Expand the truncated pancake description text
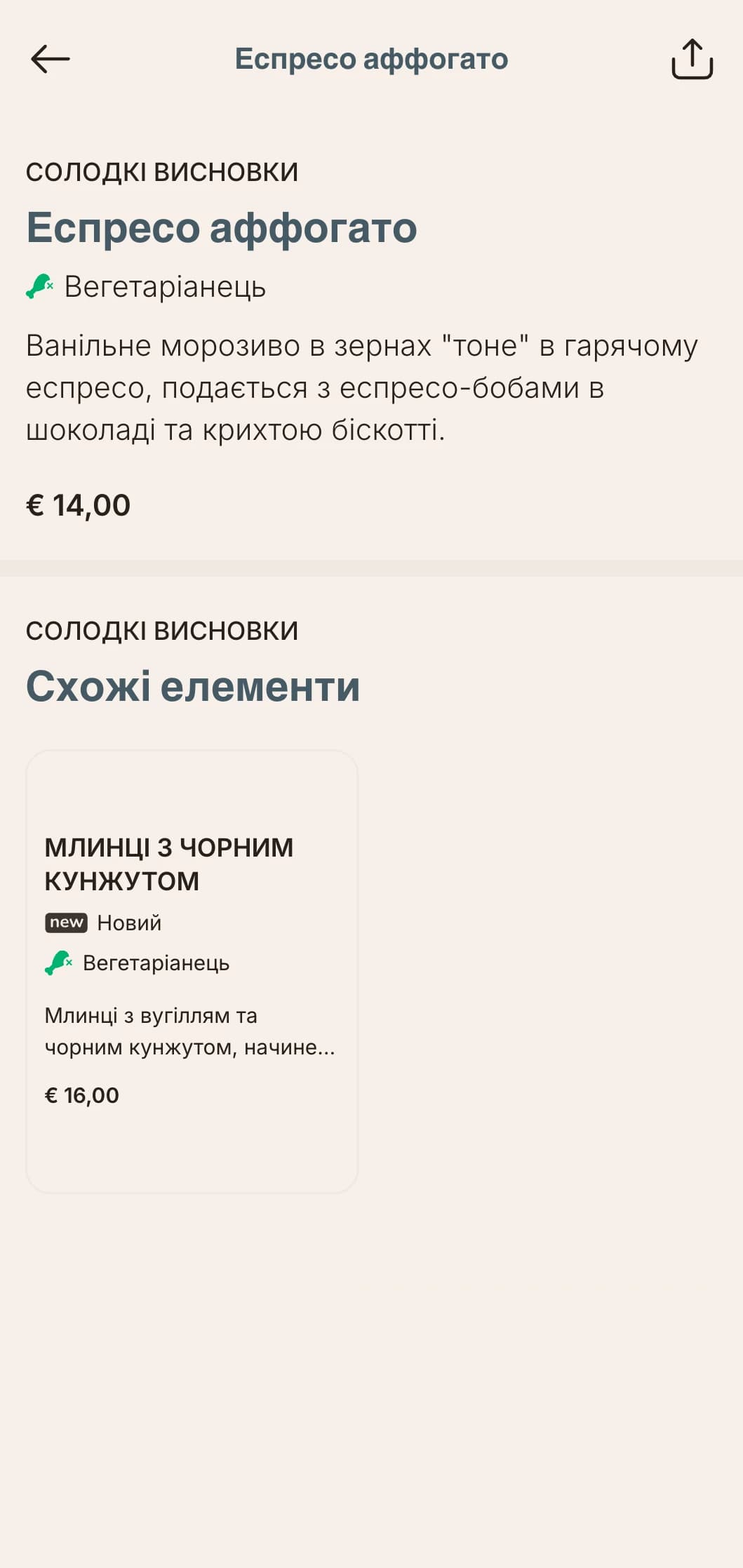Viewport: 743px width, 1568px height. click(x=189, y=1031)
